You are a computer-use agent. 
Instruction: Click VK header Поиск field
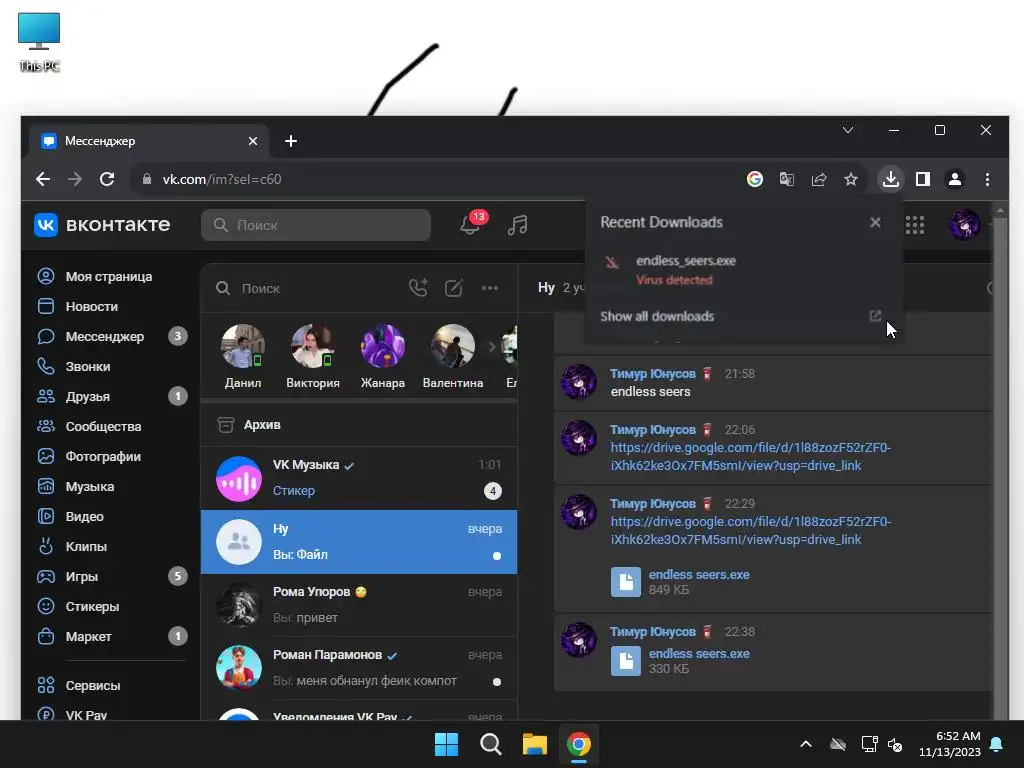[x=316, y=225]
